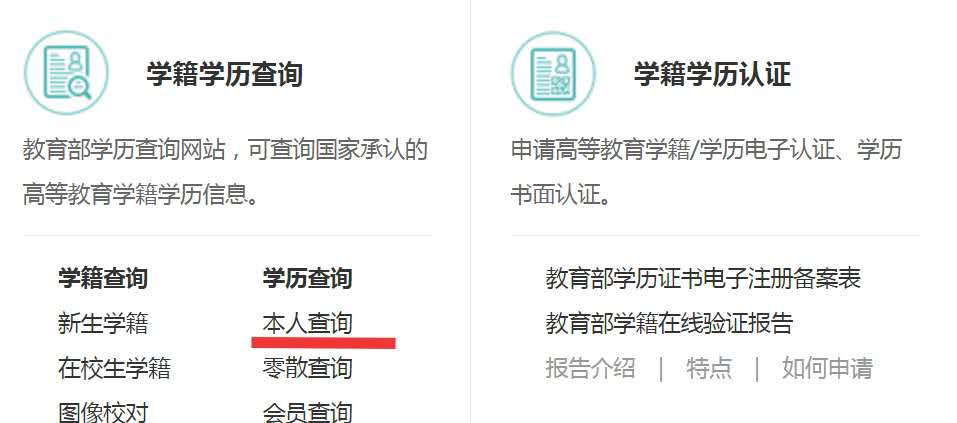Open the 学籍学历查询 heading
The height and width of the screenshot is (423, 957).
[x=225, y=74]
